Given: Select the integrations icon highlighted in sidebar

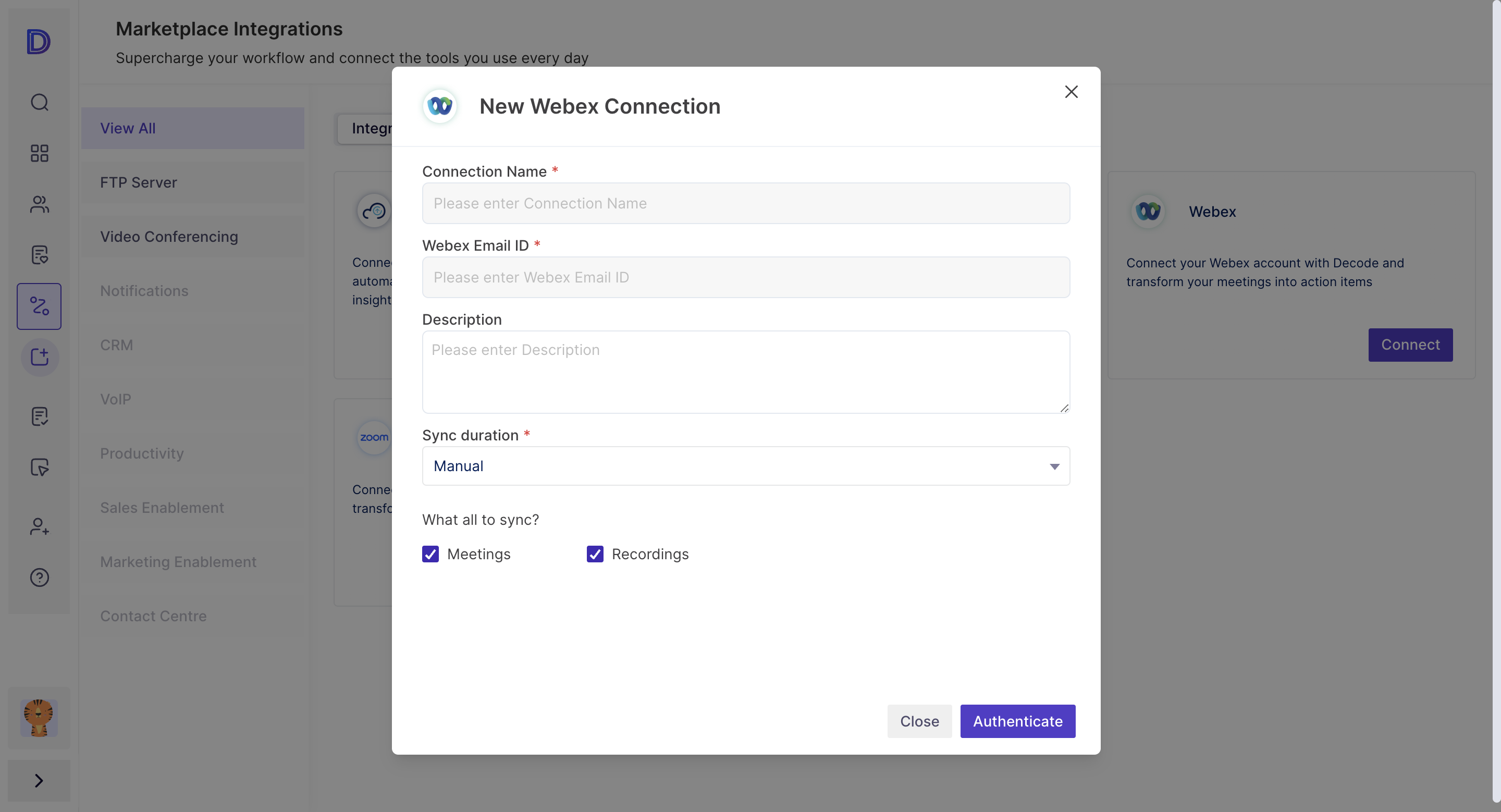Looking at the screenshot, I should point(39,306).
